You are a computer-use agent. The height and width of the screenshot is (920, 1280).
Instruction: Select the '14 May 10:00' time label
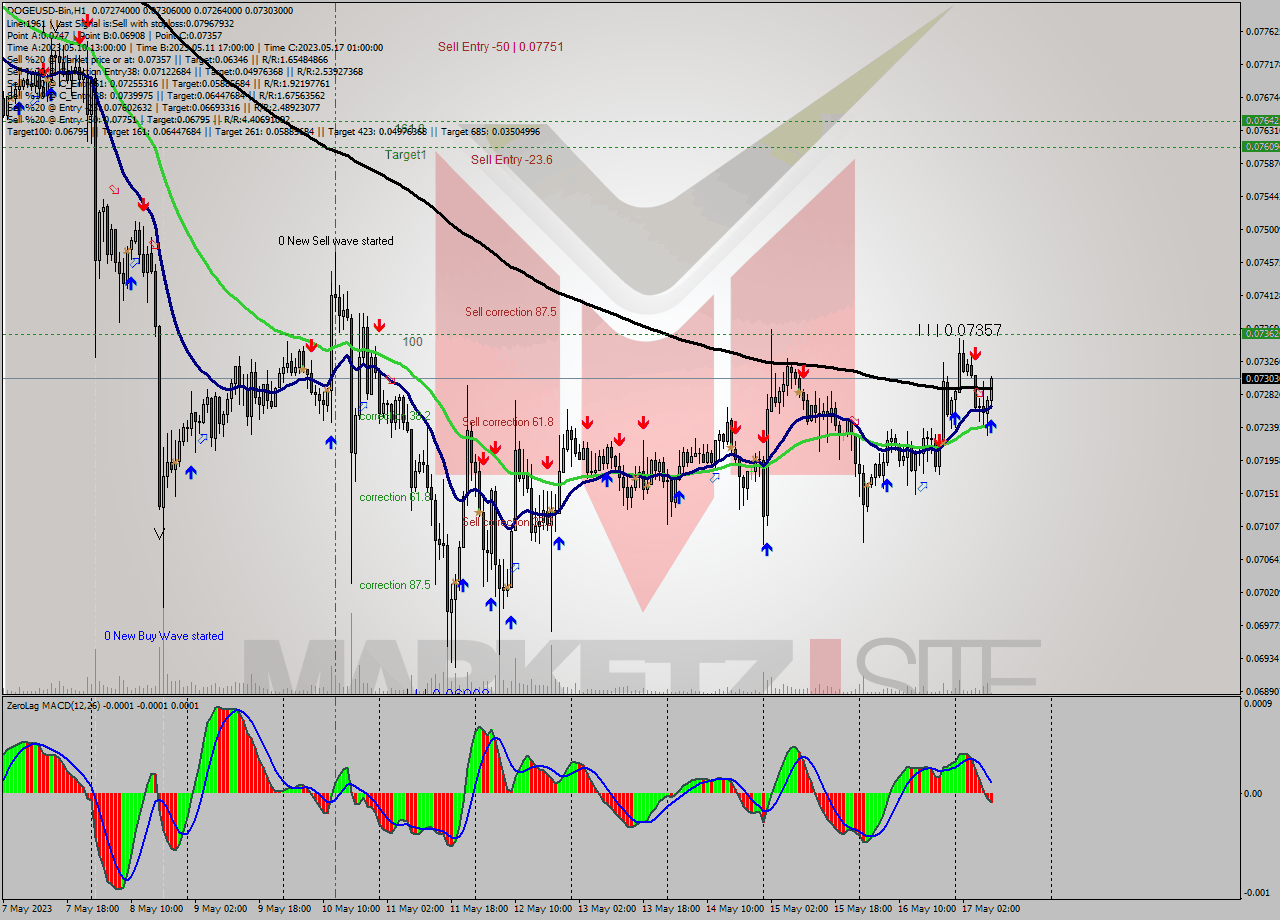[735, 908]
